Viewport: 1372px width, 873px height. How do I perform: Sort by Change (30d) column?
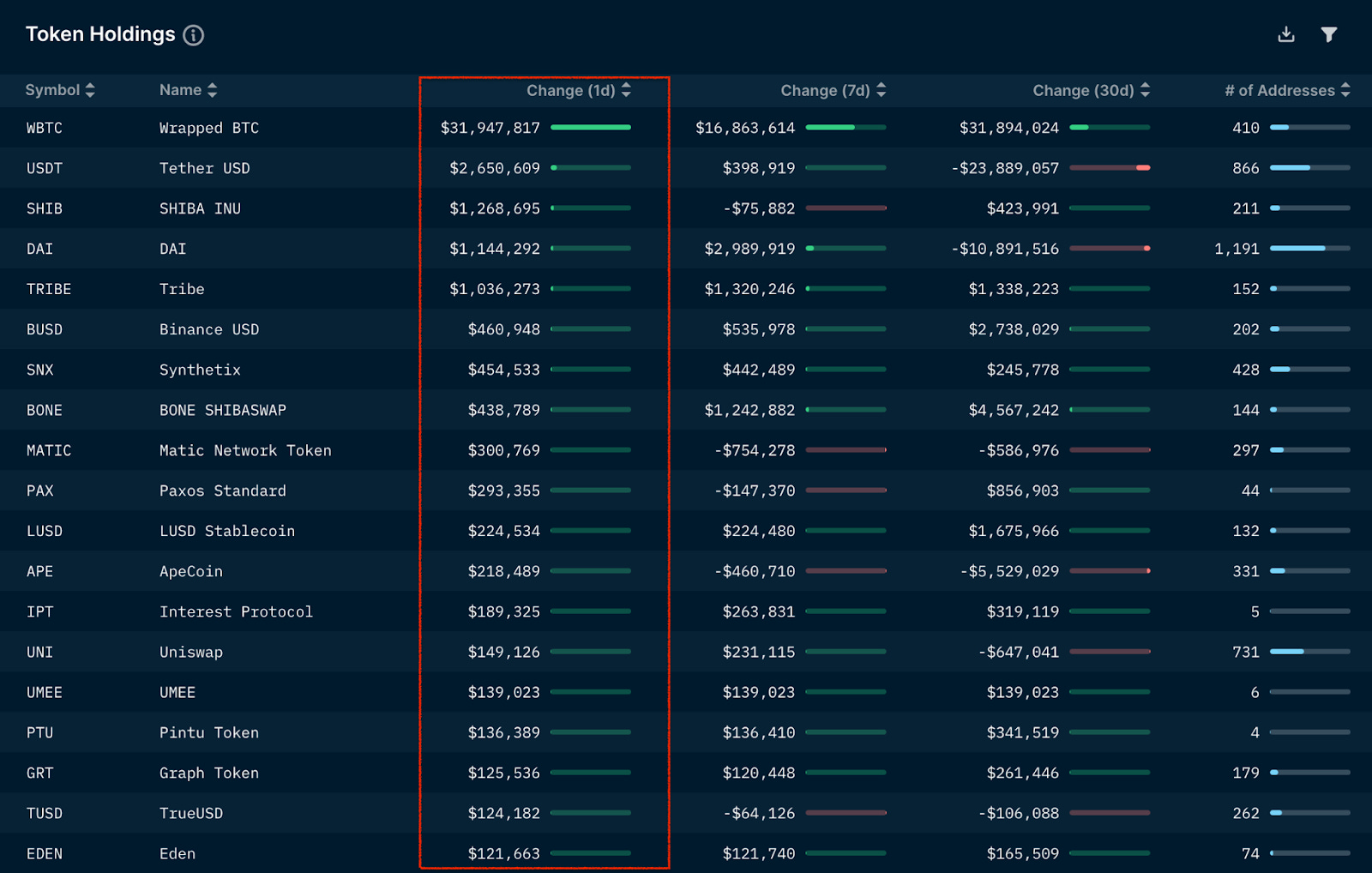pyautogui.click(x=1092, y=90)
